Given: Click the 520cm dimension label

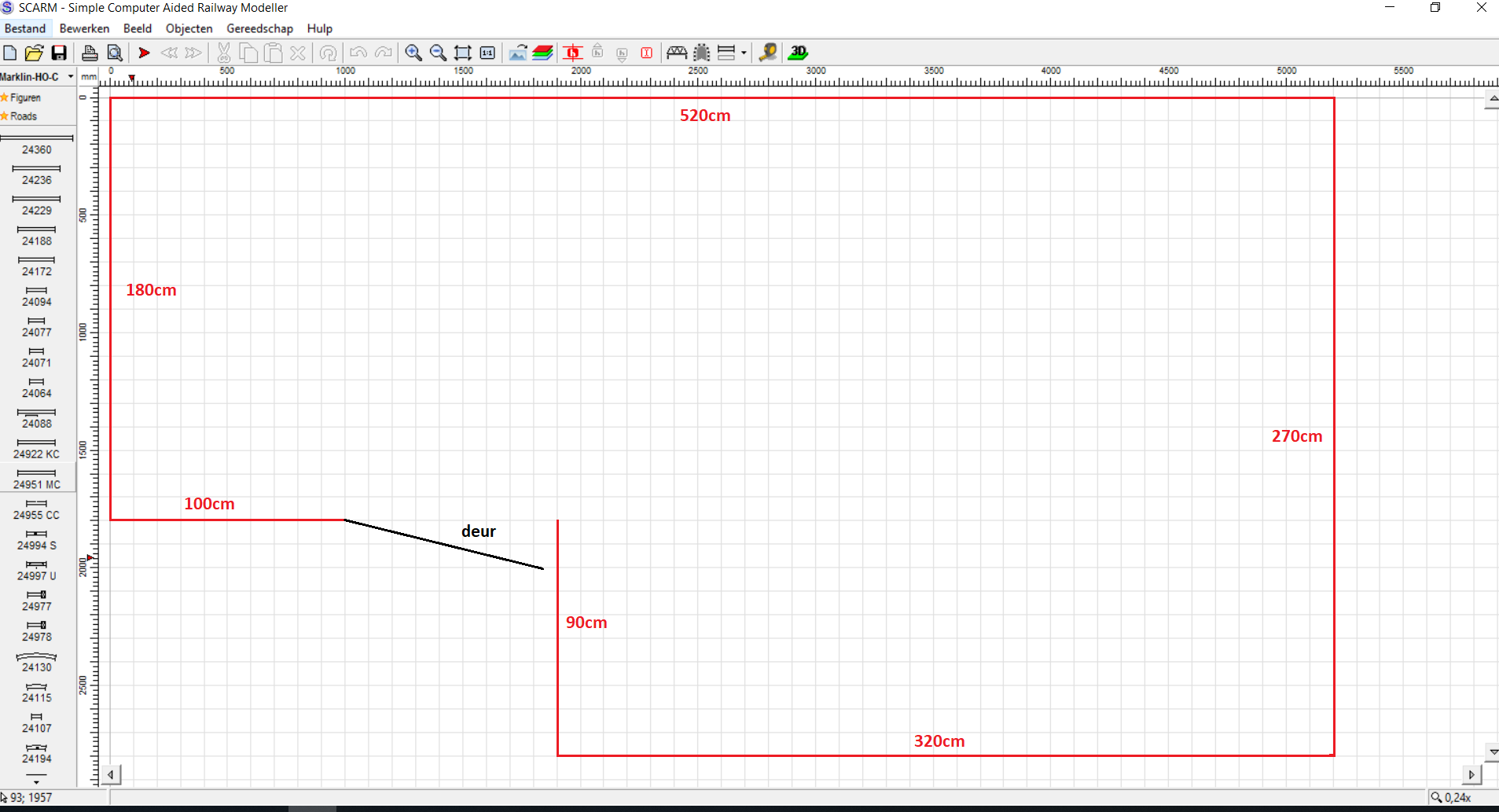Looking at the screenshot, I should (705, 116).
